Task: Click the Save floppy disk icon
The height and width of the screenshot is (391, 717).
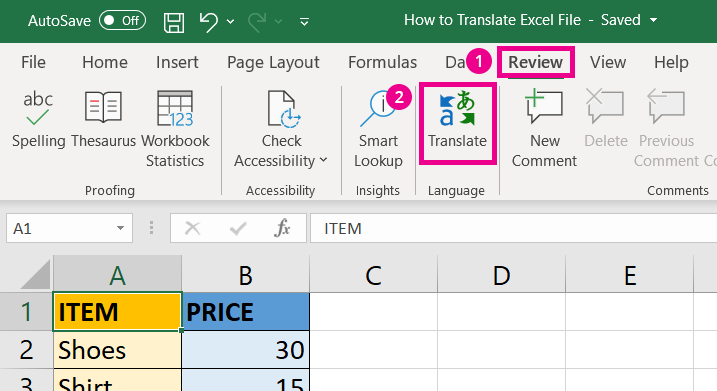Action: pos(174,21)
